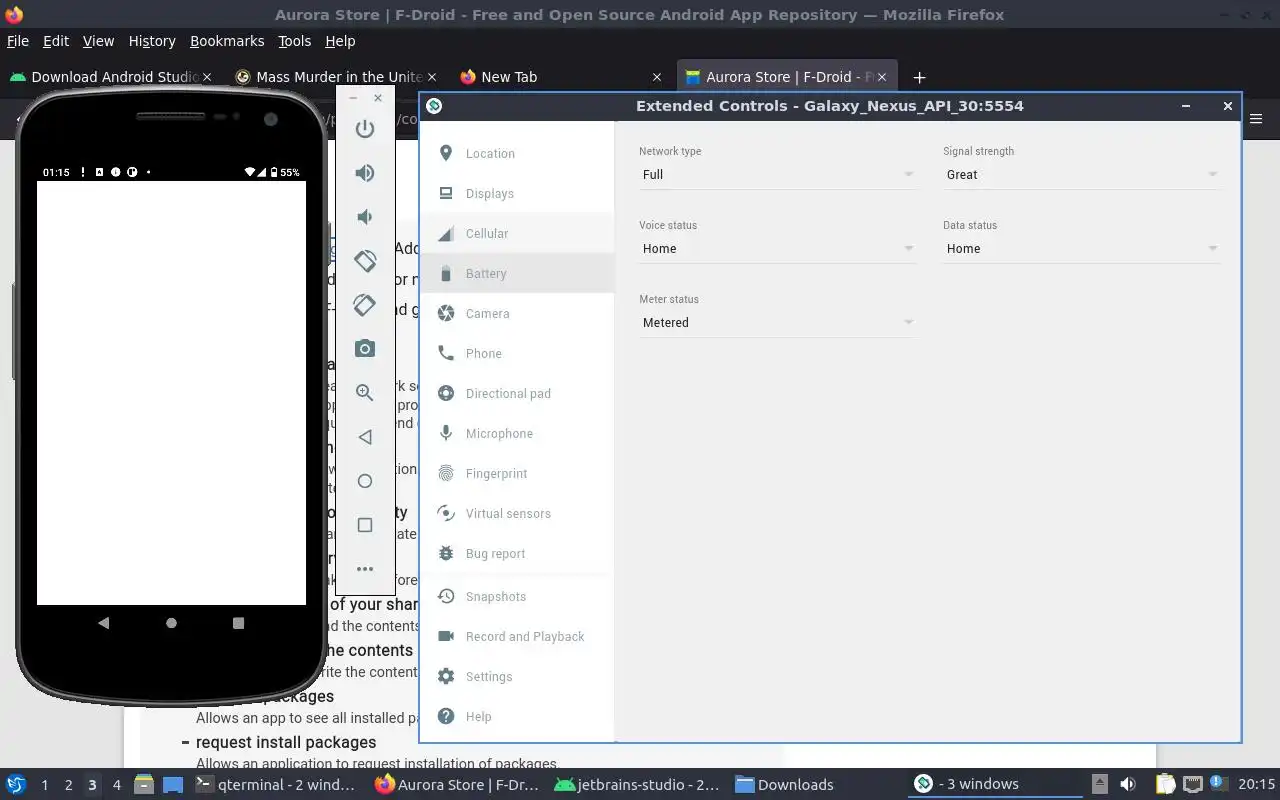The image size is (1280, 800).
Task: Expand the Data status dropdown
Action: [x=1081, y=249]
